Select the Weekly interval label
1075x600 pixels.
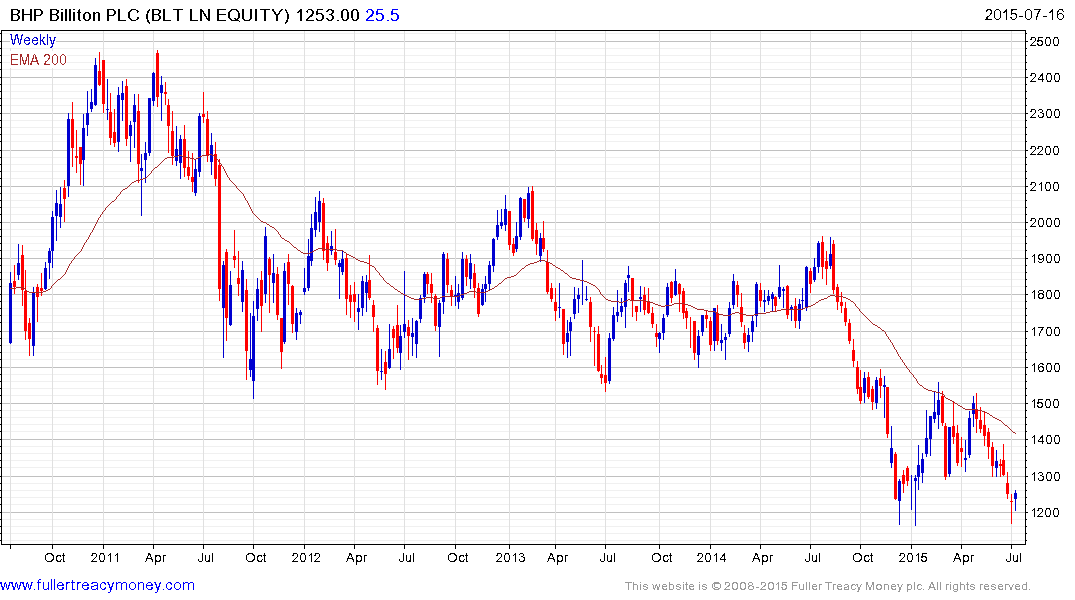33,40
